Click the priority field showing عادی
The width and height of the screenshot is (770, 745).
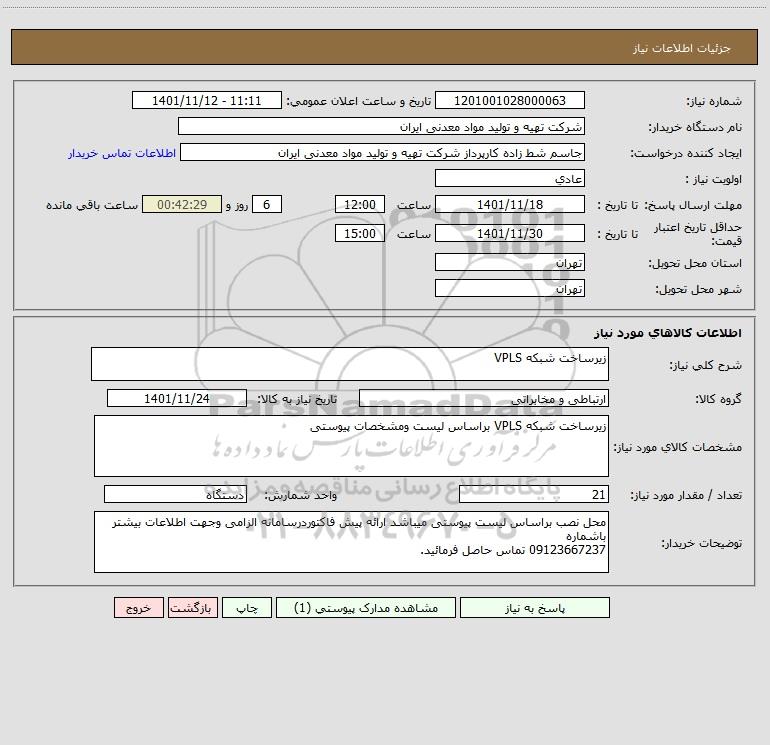pos(510,178)
